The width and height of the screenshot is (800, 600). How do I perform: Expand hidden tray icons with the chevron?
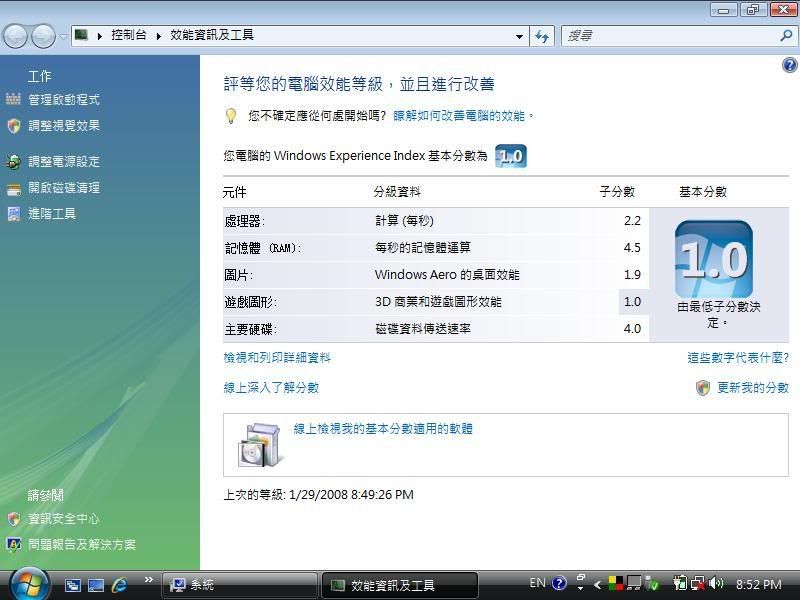(597, 583)
